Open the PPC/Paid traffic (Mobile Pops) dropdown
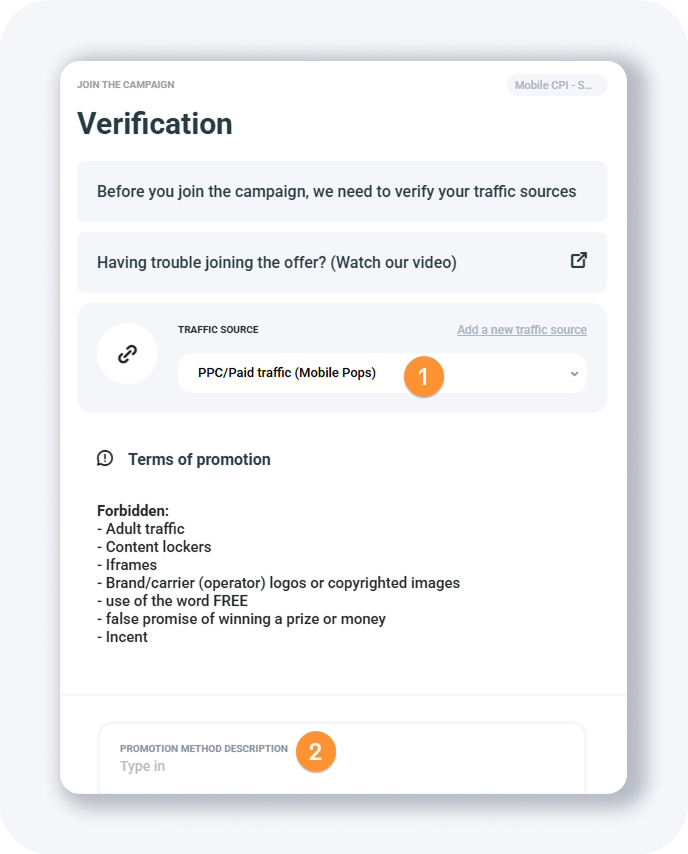Screen dimensions: 688x854 [x=287, y=373]
